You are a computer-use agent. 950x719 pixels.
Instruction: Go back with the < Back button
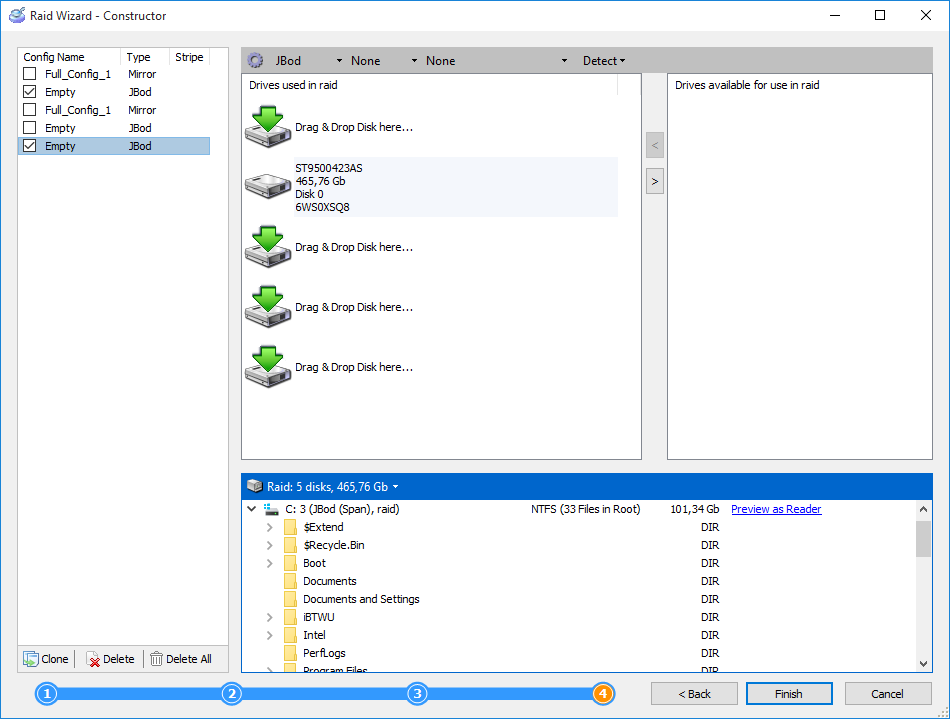pyautogui.click(x=694, y=694)
